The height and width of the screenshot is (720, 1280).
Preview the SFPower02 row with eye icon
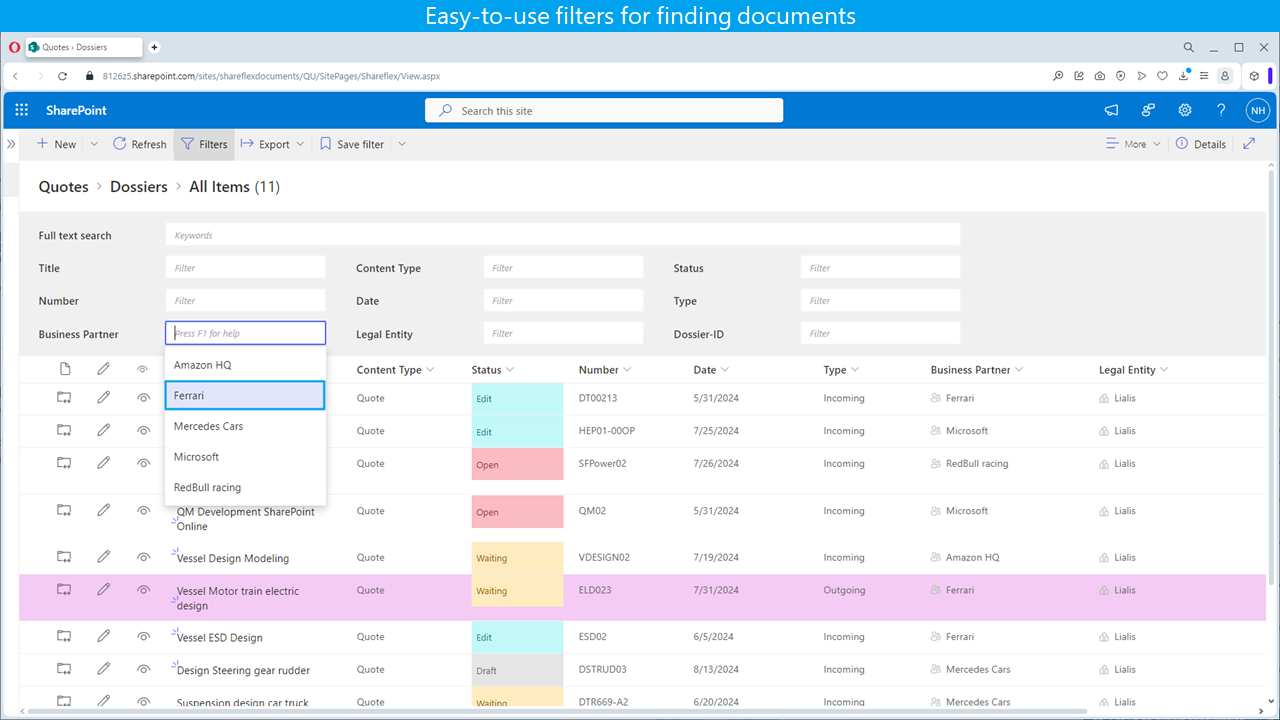(143, 463)
